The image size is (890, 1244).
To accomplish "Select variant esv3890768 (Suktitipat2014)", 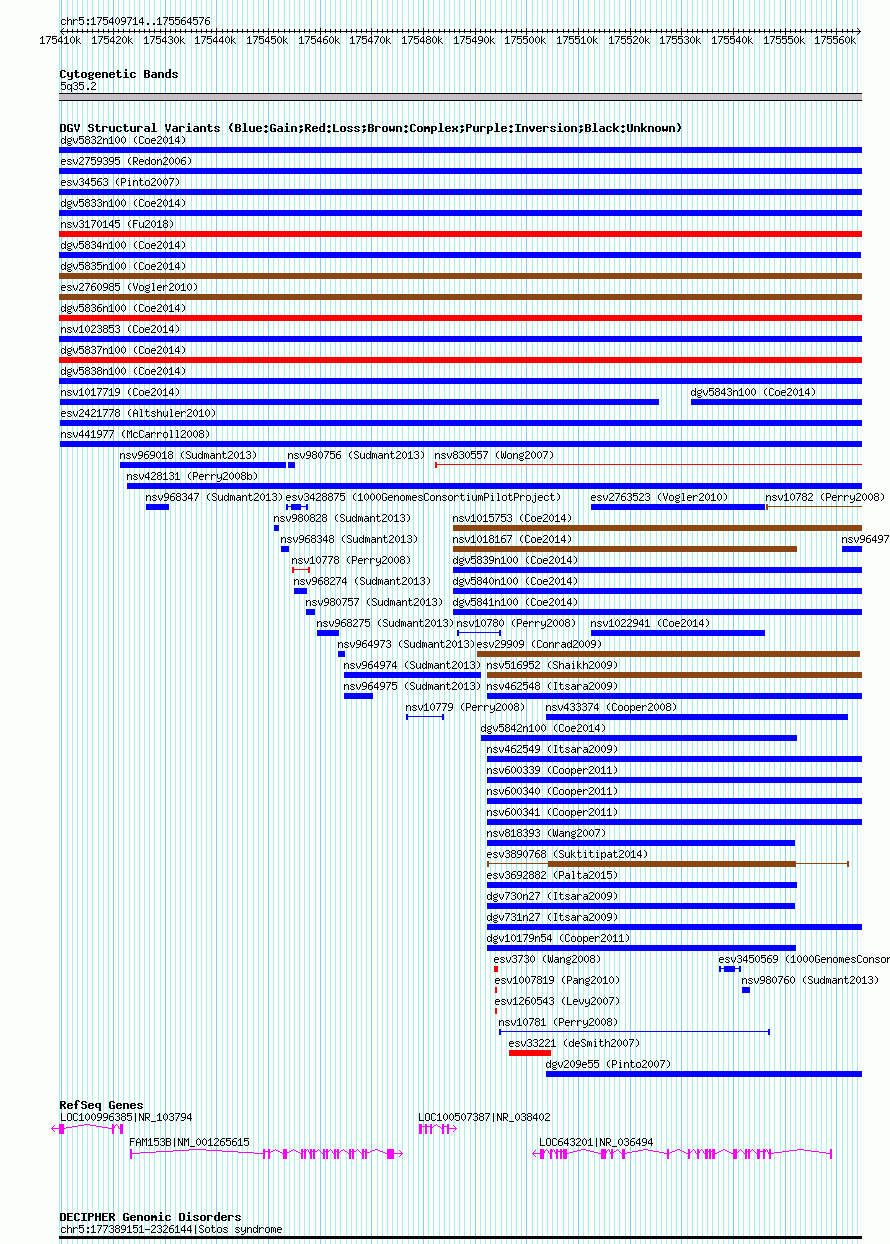I will click(x=668, y=864).
